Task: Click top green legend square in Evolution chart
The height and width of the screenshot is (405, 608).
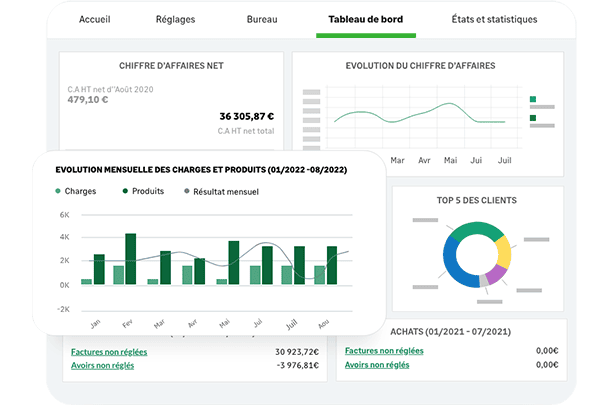Action: (x=533, y=100)
